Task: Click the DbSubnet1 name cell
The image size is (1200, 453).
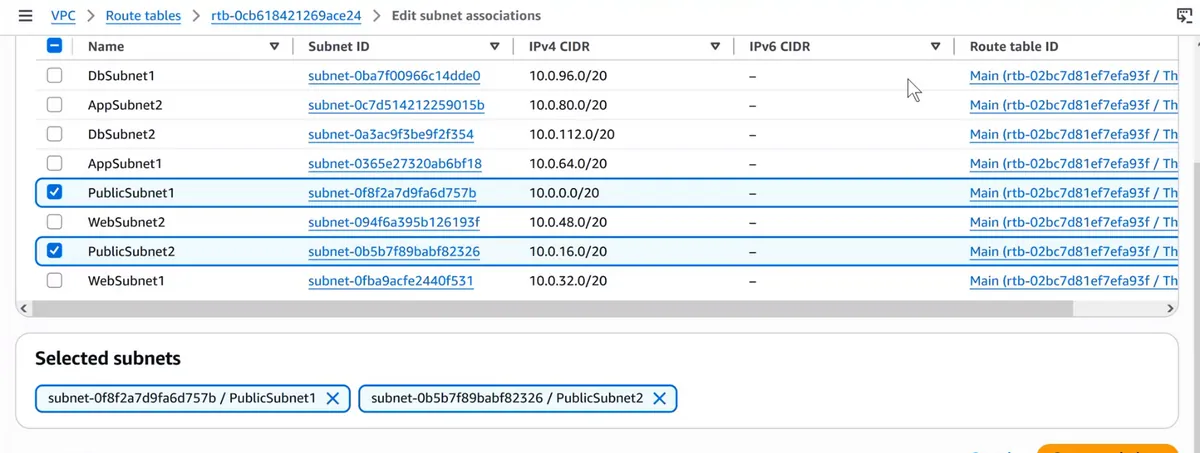Action: click(x=121, y=76)
